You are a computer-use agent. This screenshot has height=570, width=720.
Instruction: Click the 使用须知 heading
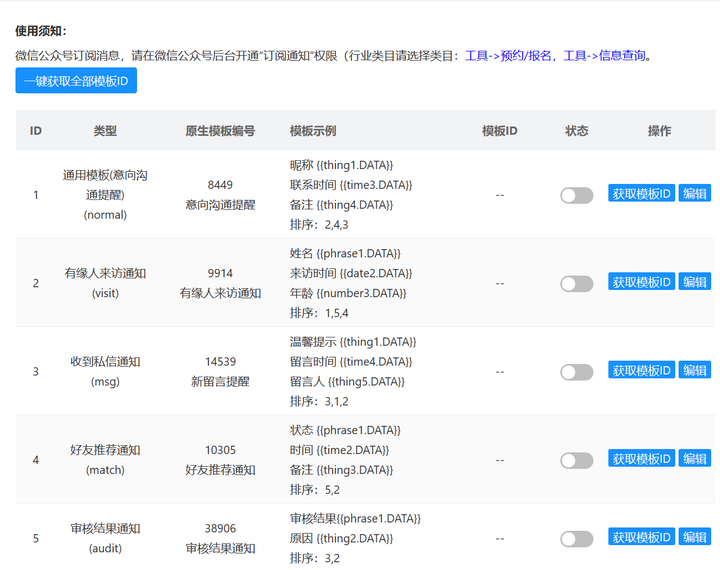pos(41,31)
